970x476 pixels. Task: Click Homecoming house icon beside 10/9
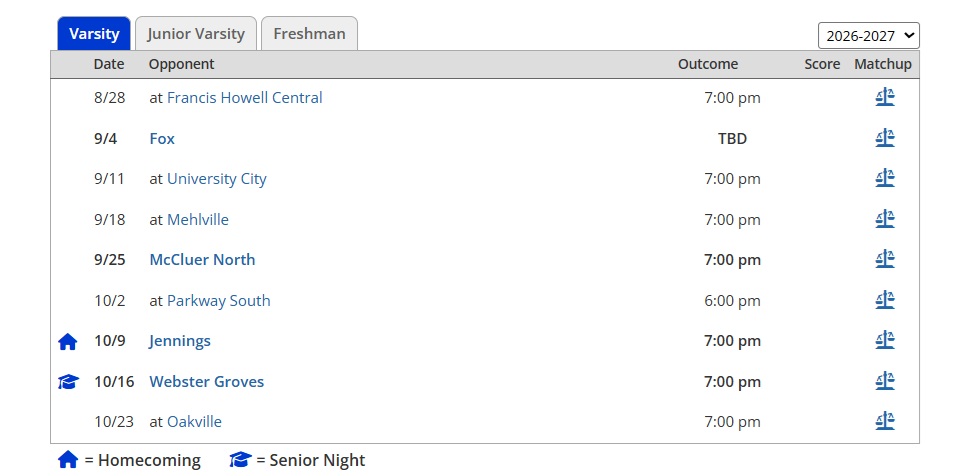point(67,342)
